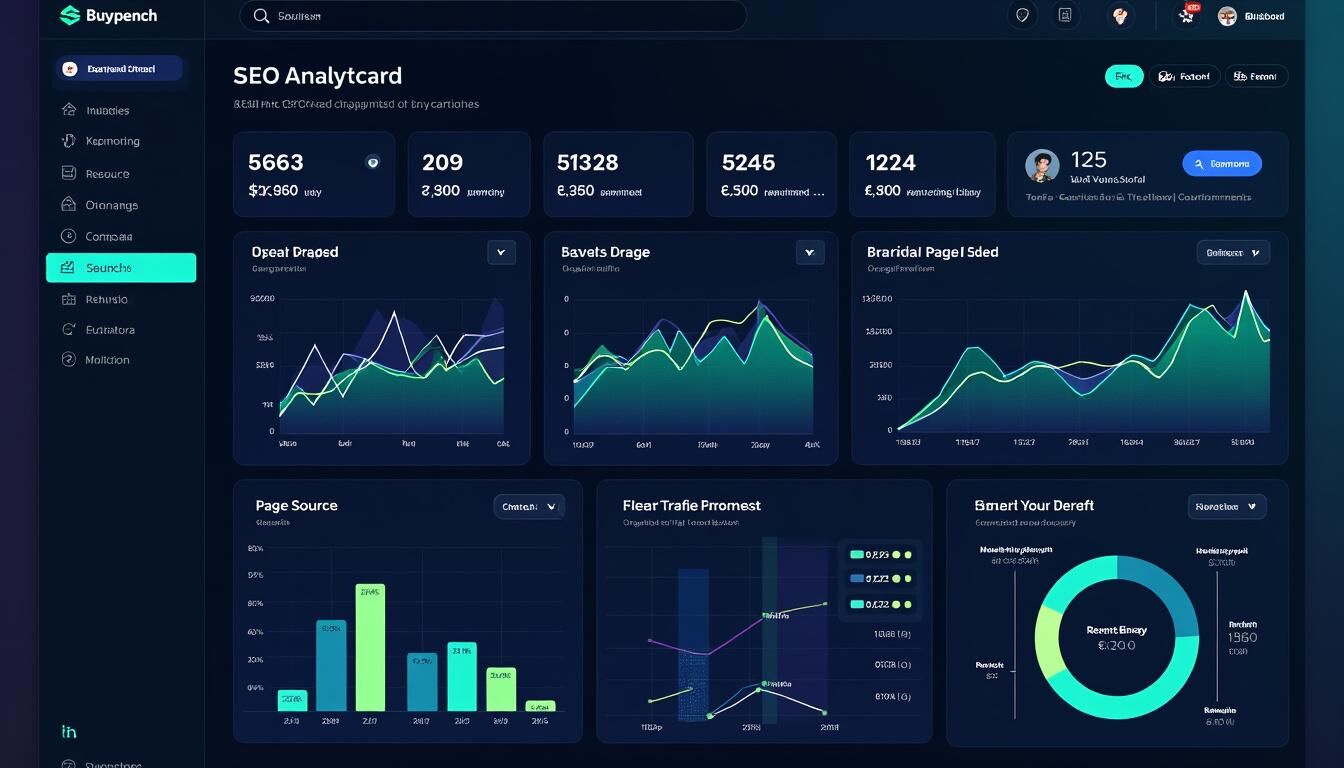This screenshot has height=768, width=1344.
Task: Click the teal color swatch in the legend
Action: click(x=855, y=552)
